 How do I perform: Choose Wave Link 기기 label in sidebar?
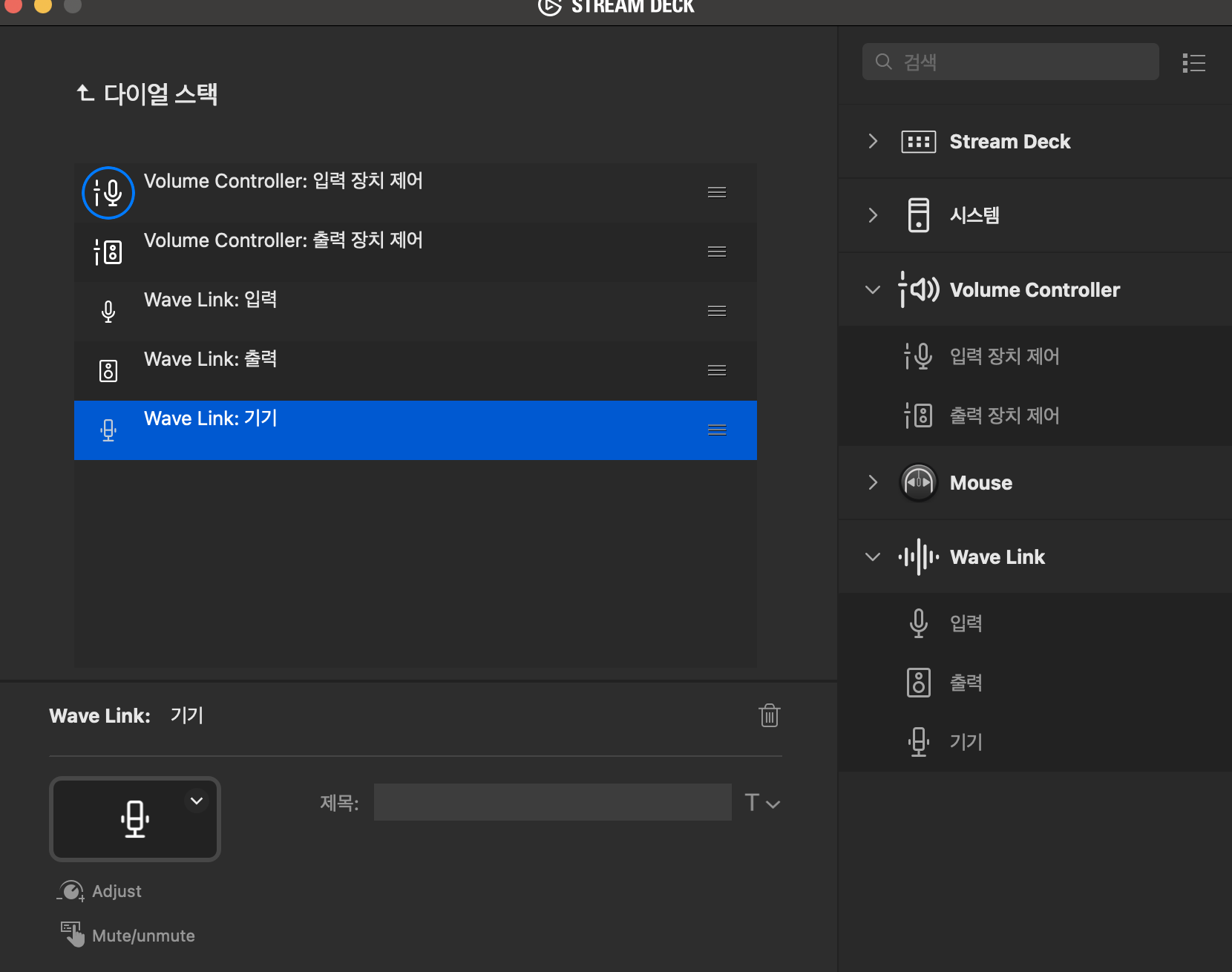[966, 742]
